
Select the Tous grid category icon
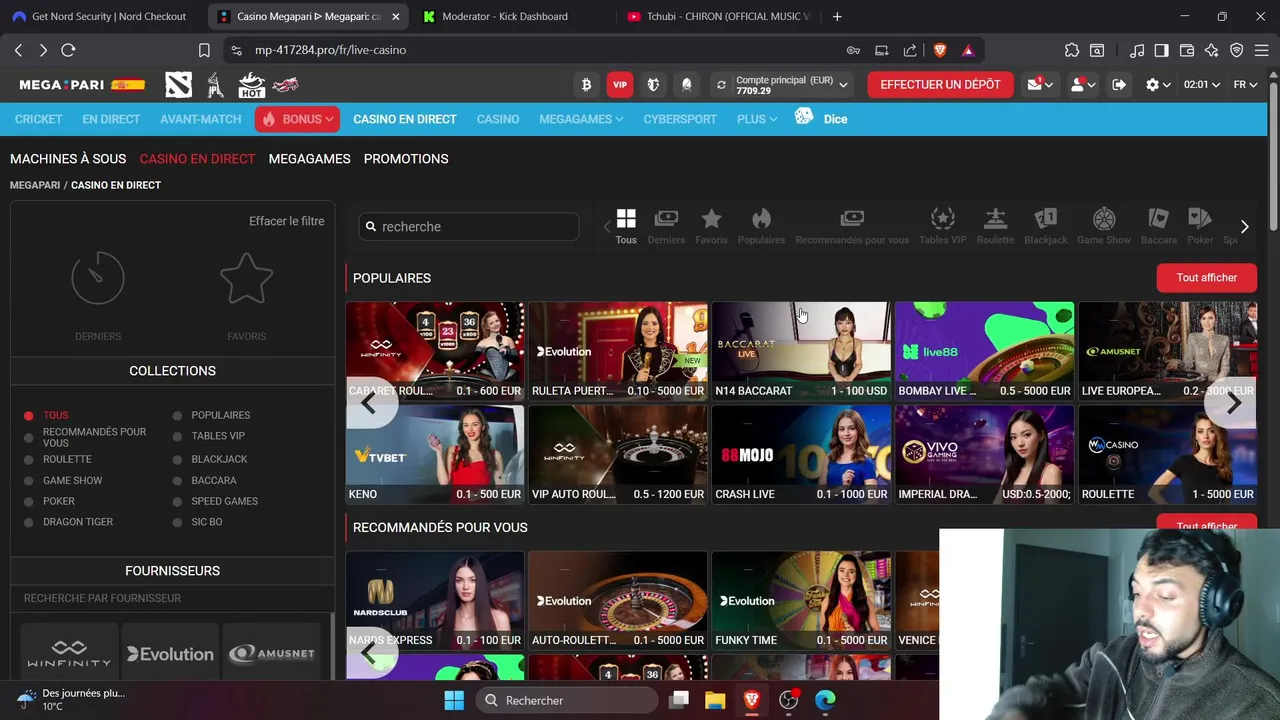pos(626,226)
